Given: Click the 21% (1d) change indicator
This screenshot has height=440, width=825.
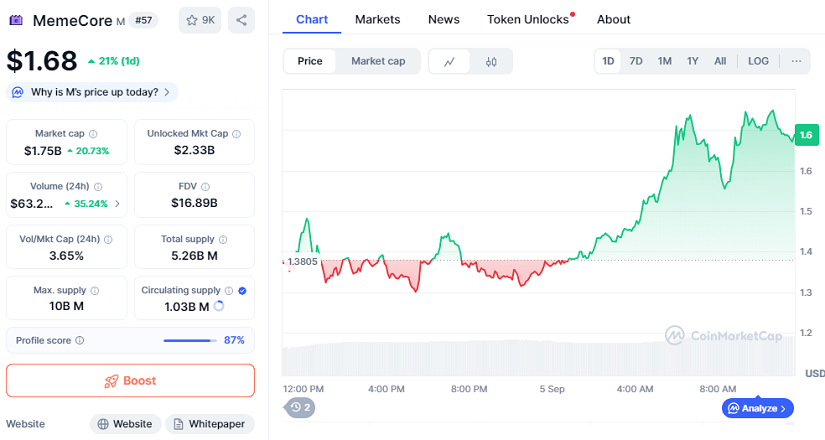Looking at the screenshot, I should click(114, 61).
